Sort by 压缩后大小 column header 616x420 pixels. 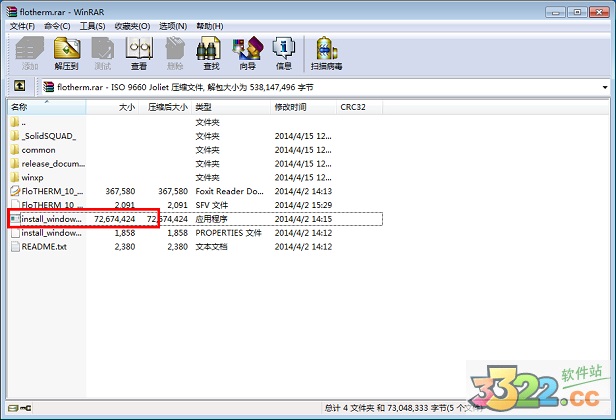point(165,107)
